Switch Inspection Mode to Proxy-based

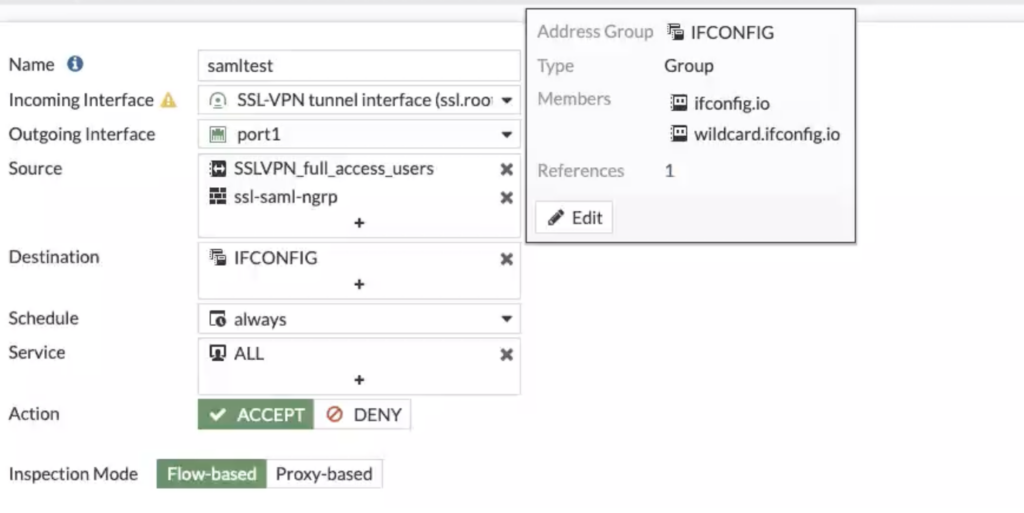(324, 474)
